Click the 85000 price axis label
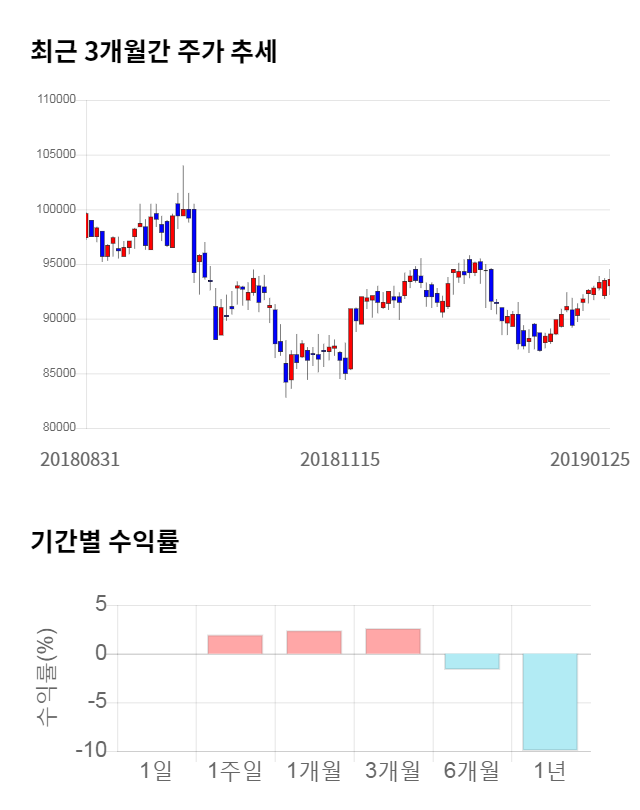Screen dimensions: 640x810 tap(59, 374)
